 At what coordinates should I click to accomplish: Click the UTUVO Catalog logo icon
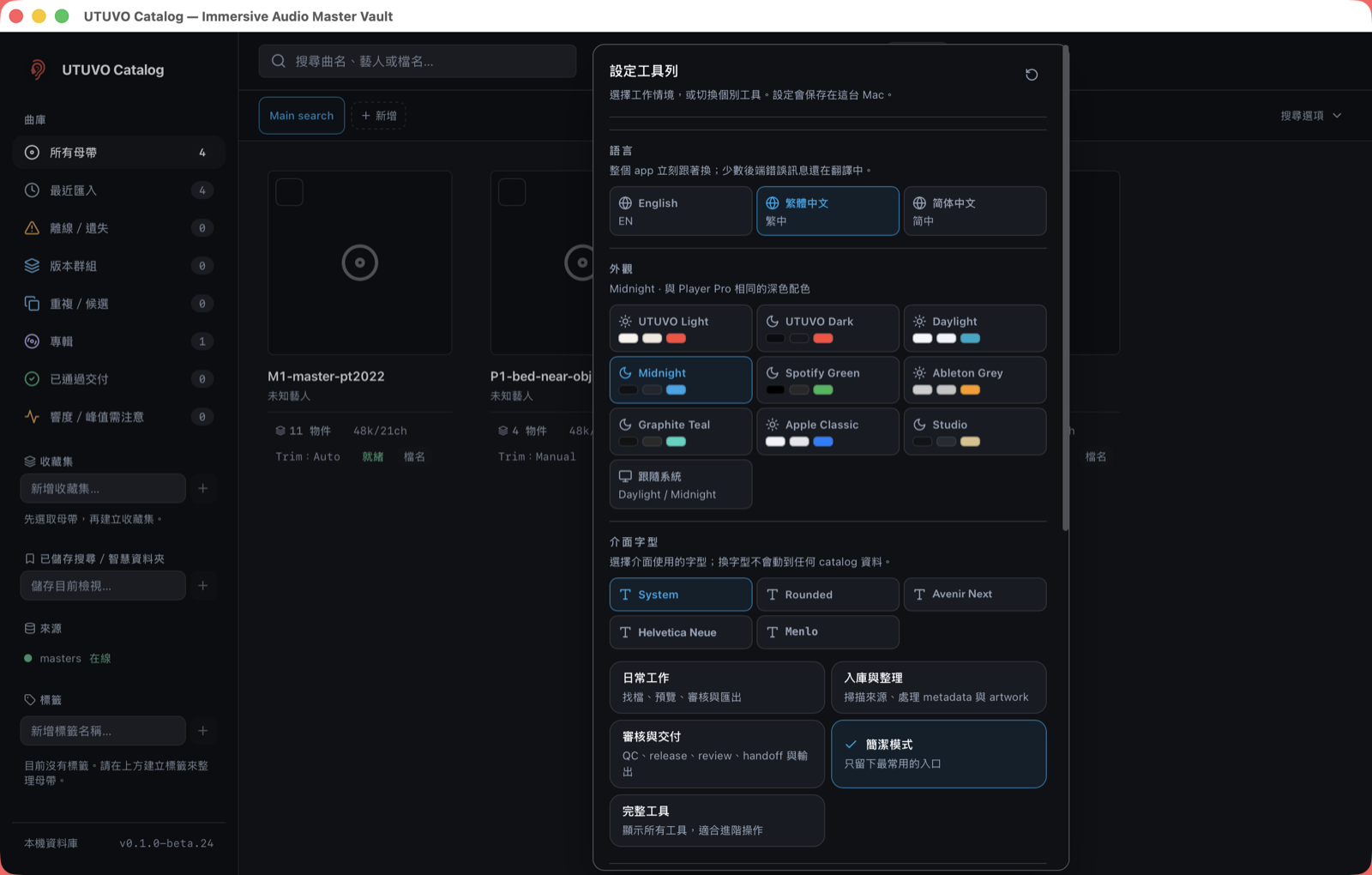pos(38,69)
